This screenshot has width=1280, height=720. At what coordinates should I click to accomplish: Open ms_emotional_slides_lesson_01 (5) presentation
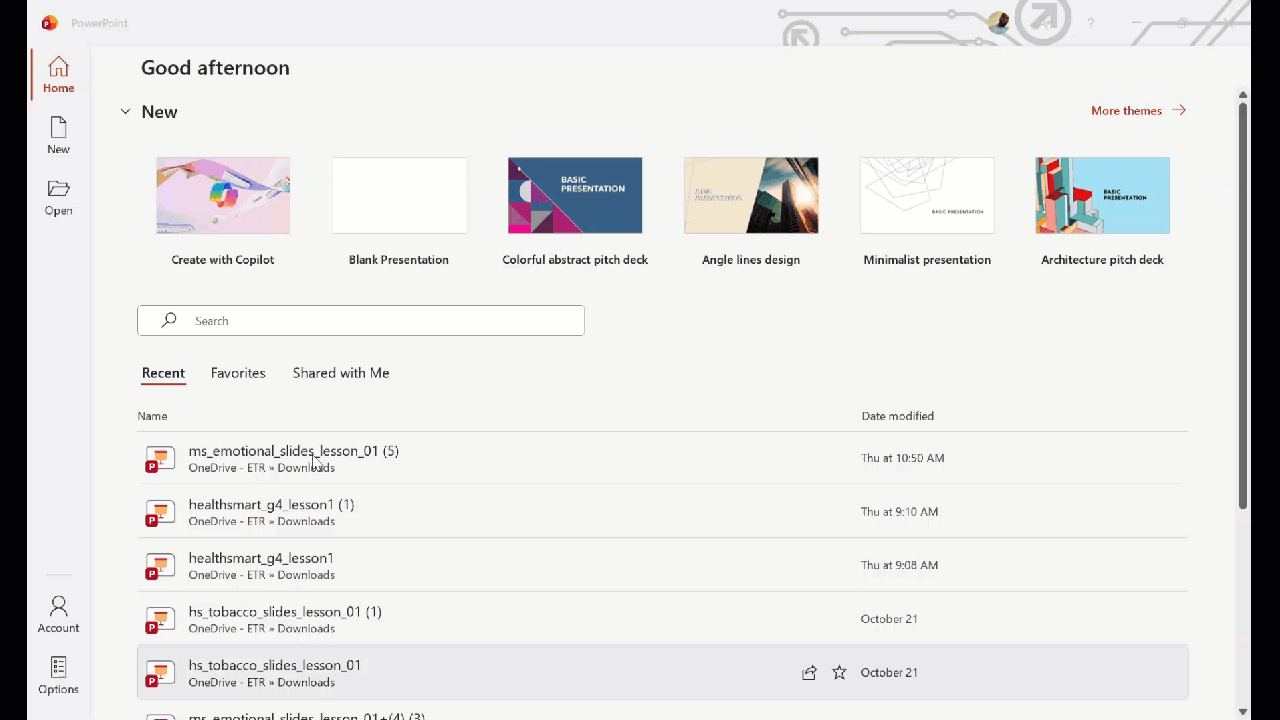pyautogui.click(x=293, y=451)
